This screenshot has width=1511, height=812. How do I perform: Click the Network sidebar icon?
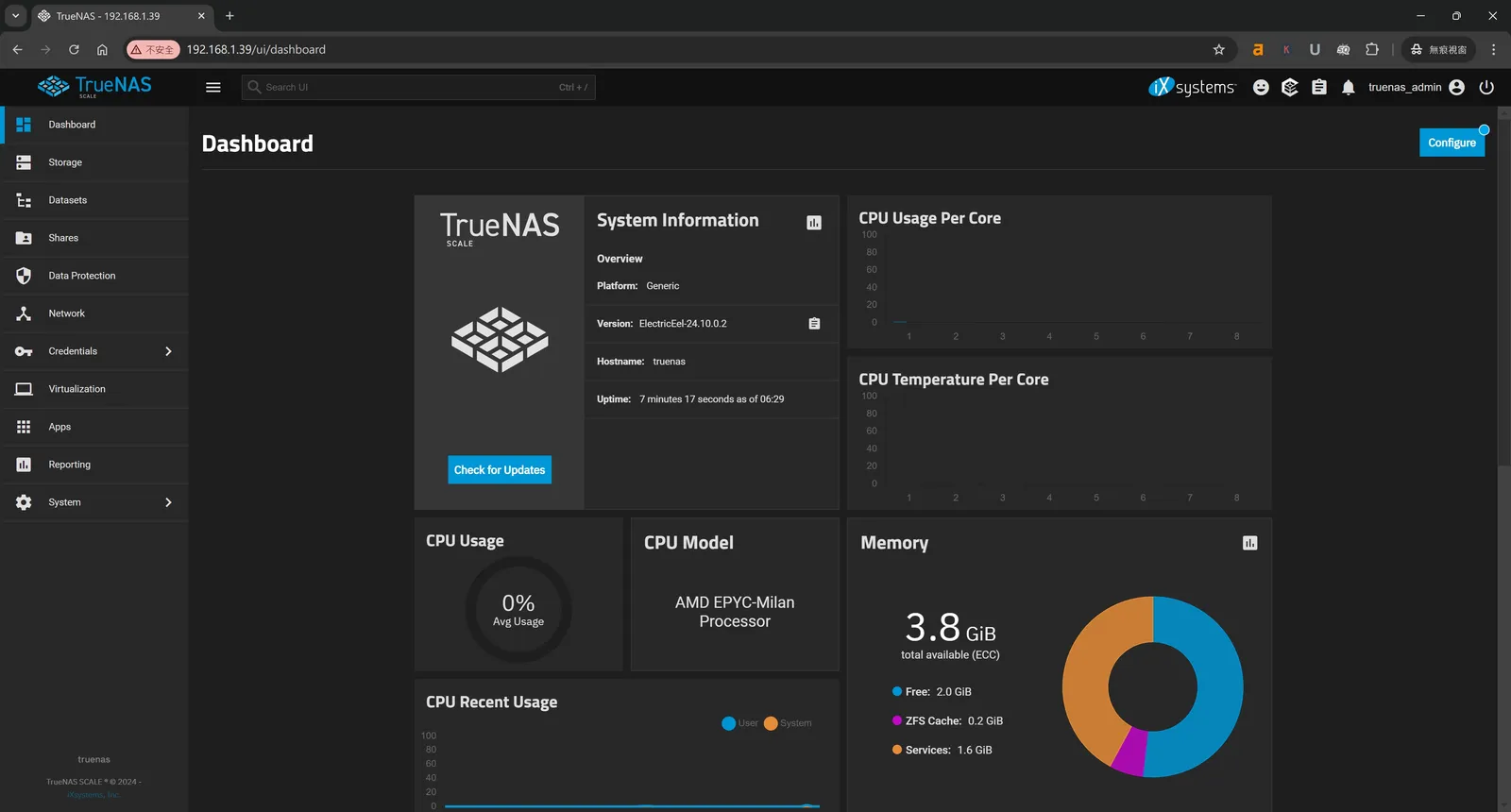click(x=24, y=313)
